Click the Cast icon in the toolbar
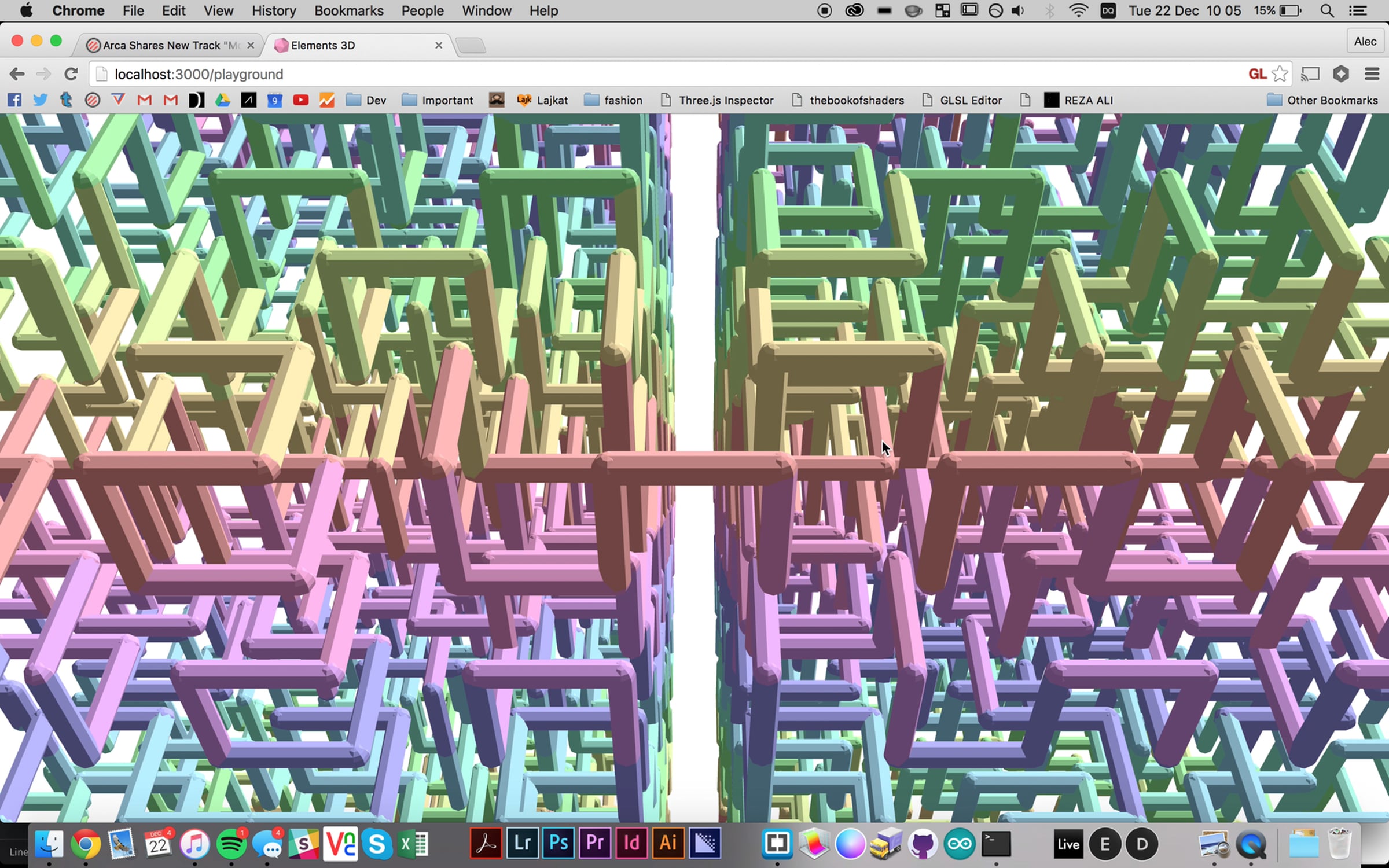 click(1310, 74)
